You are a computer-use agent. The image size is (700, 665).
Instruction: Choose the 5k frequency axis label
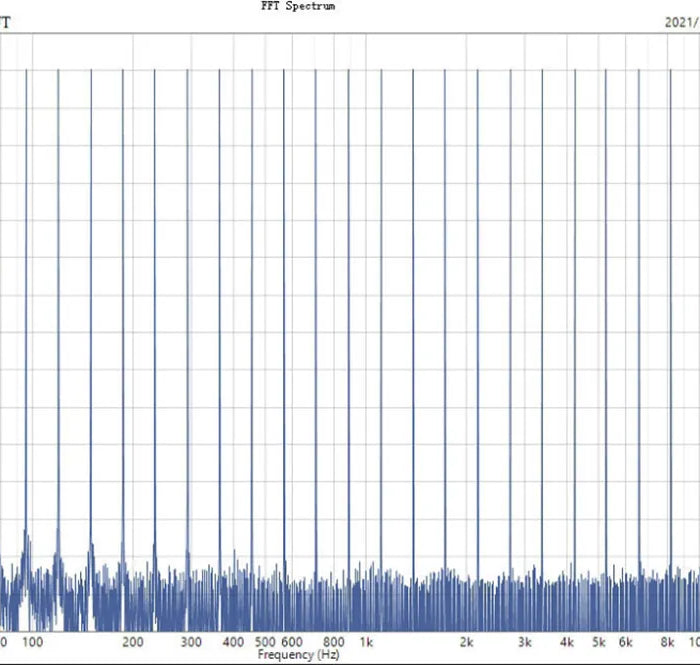[x=599, y=642]
